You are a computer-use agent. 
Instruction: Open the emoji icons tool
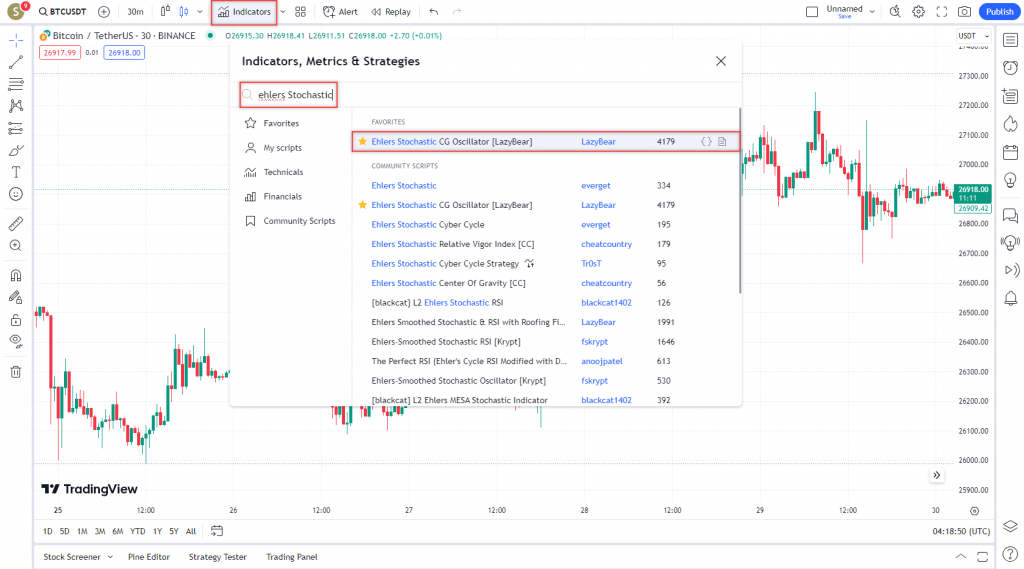click(x=16, y=194)
